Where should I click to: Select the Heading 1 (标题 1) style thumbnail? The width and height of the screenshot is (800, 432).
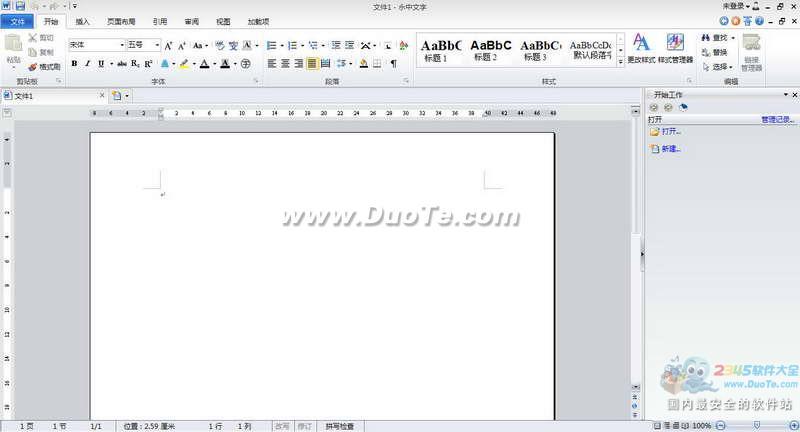[440, 50]
